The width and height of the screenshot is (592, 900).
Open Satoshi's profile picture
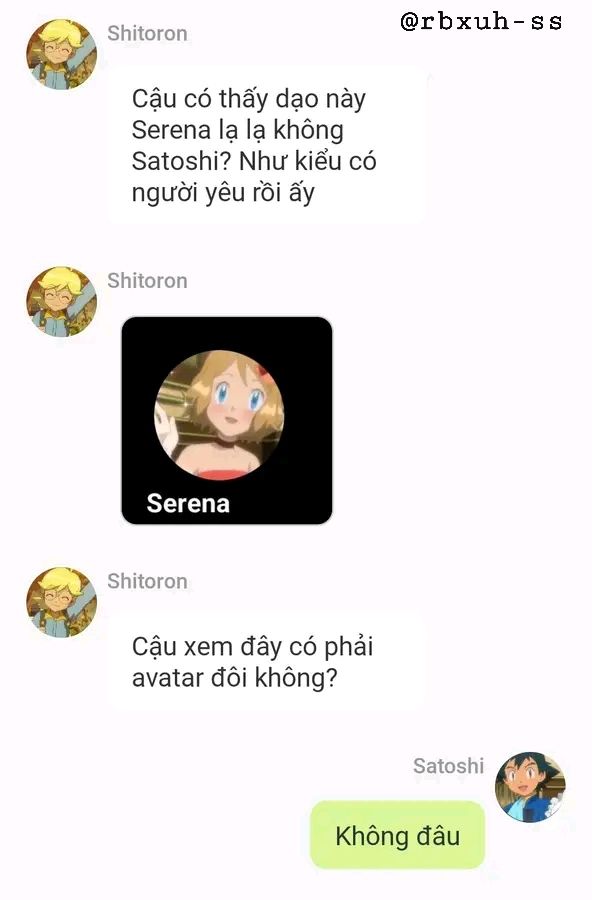click(x=531, y=787)
